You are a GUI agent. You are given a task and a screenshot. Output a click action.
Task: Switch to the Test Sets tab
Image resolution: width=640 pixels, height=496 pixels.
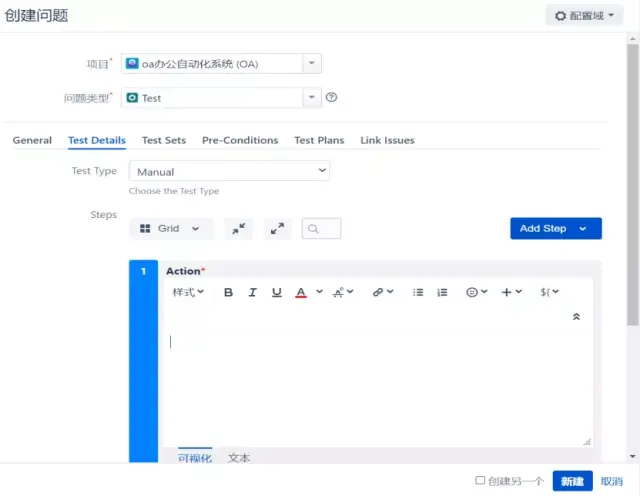pyautogui.click(x=164, y=140)
